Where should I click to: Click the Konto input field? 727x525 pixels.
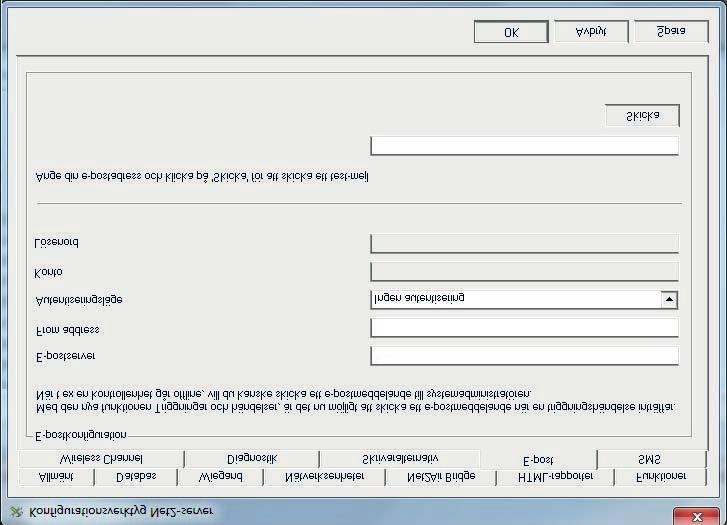524,271
